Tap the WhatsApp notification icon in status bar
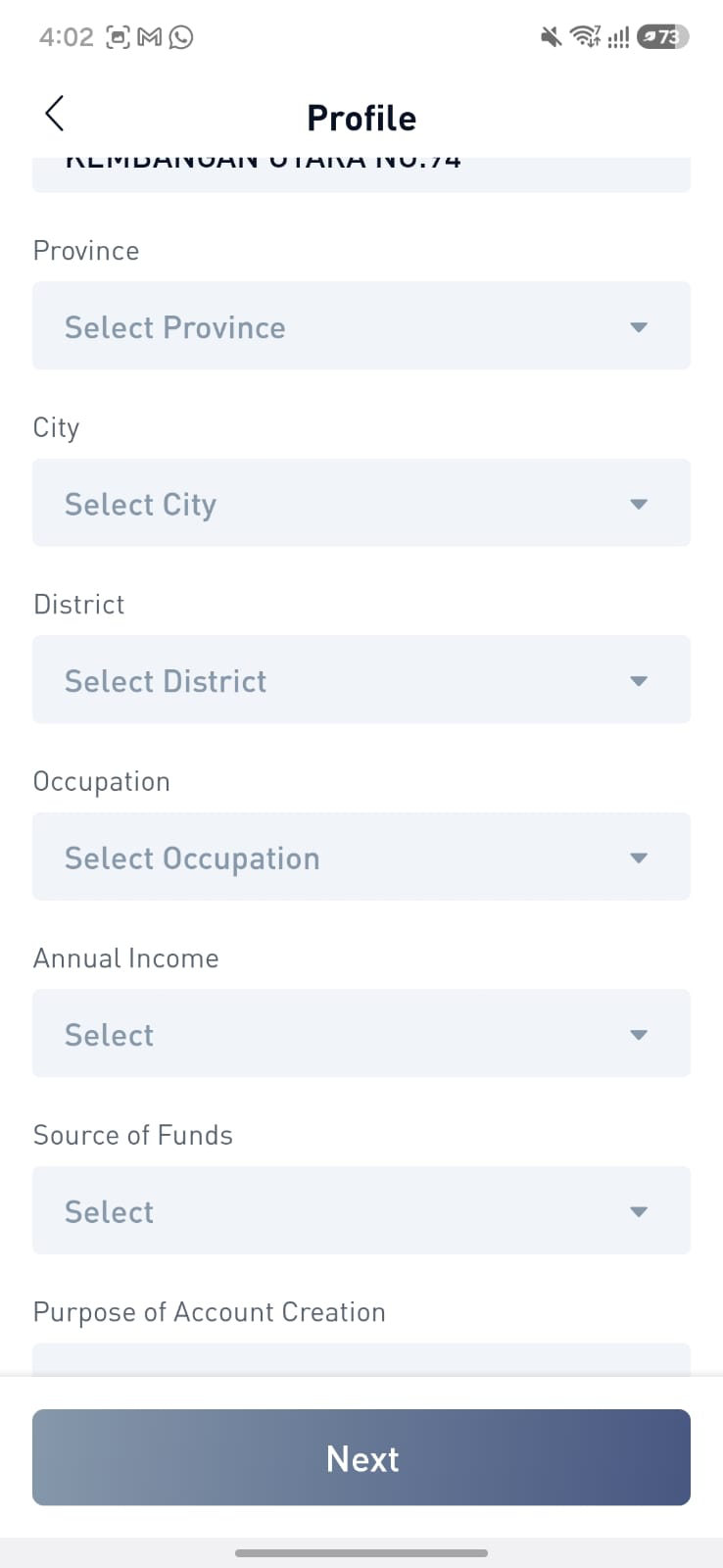Screen dimensions: 723x1568 click(x=181, y=37)
